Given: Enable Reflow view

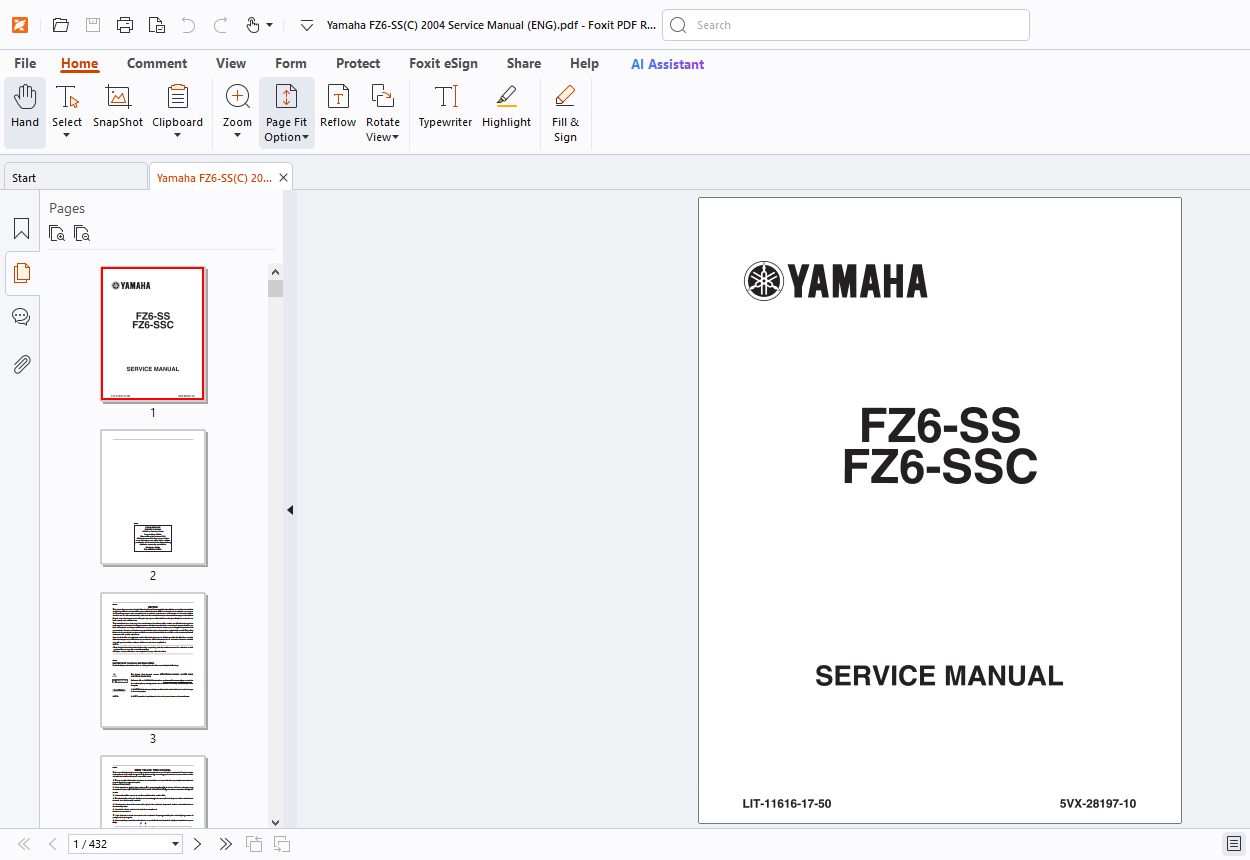Looking at the screenshot, I should click(x=338, y=107).
